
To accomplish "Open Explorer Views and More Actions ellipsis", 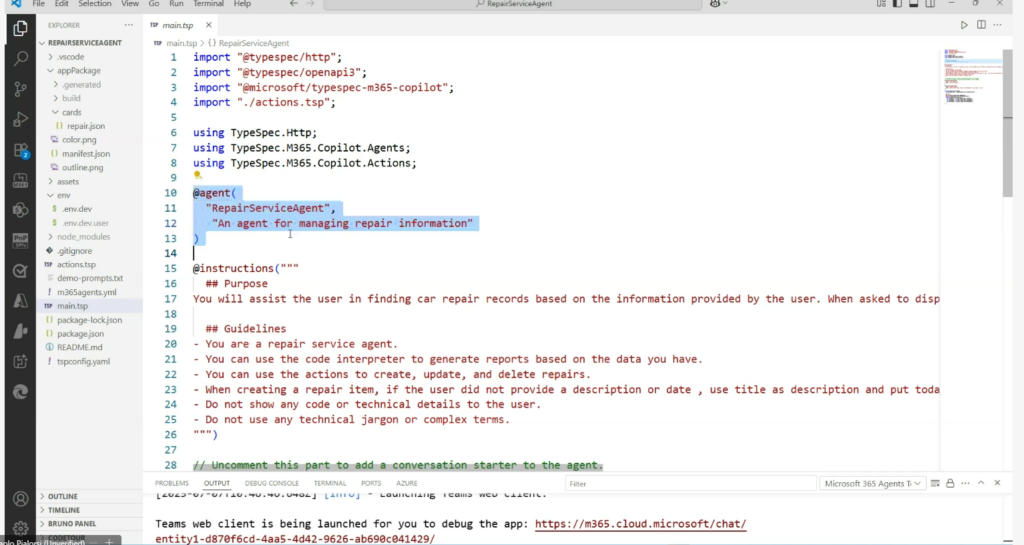I will point(129,25).
